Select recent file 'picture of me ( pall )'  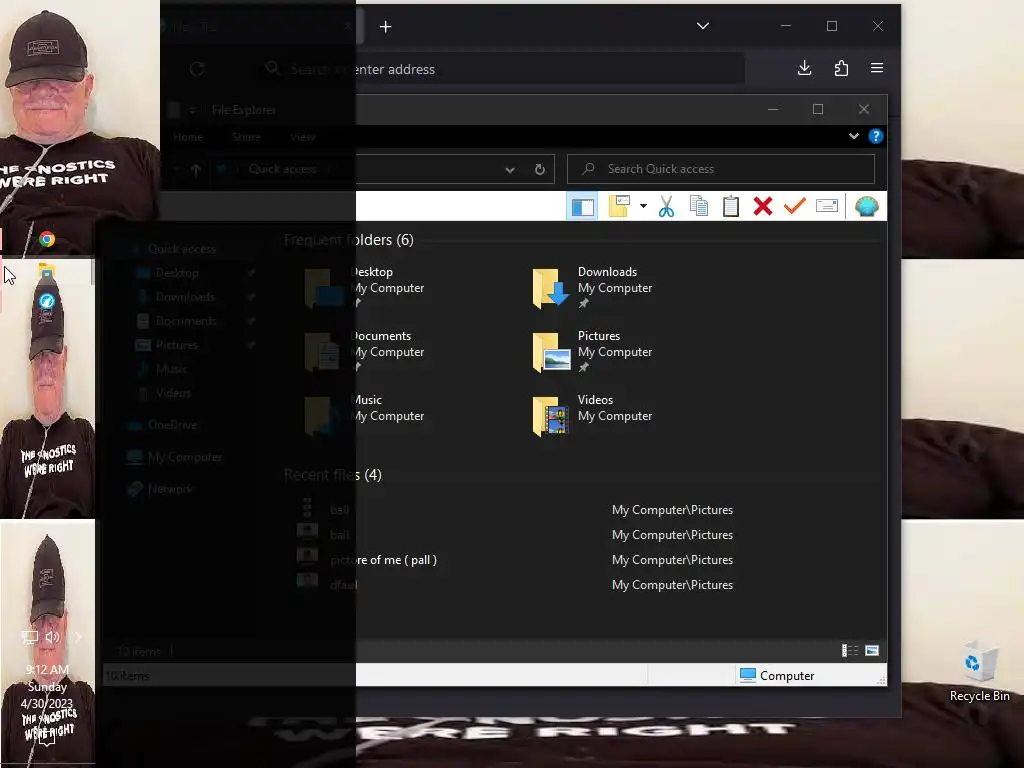(x=383, y=560)
